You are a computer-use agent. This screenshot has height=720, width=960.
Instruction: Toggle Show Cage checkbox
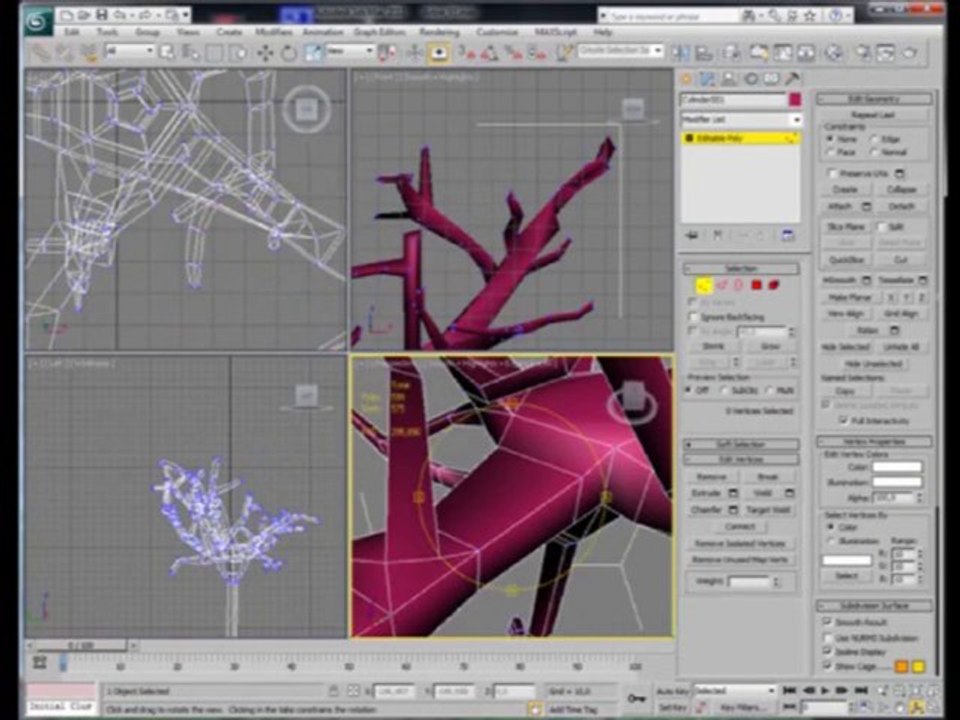827,666
